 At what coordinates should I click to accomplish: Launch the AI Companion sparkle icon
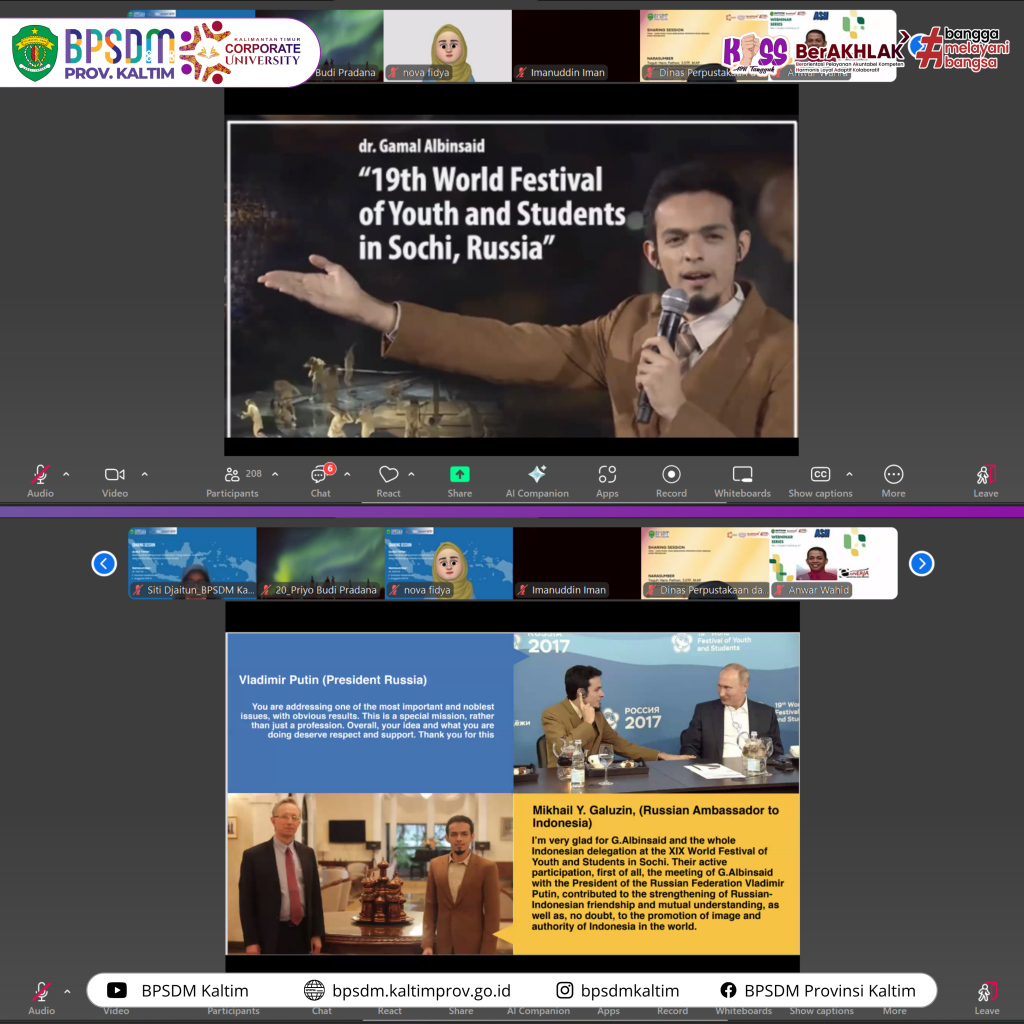coord(537,481)
